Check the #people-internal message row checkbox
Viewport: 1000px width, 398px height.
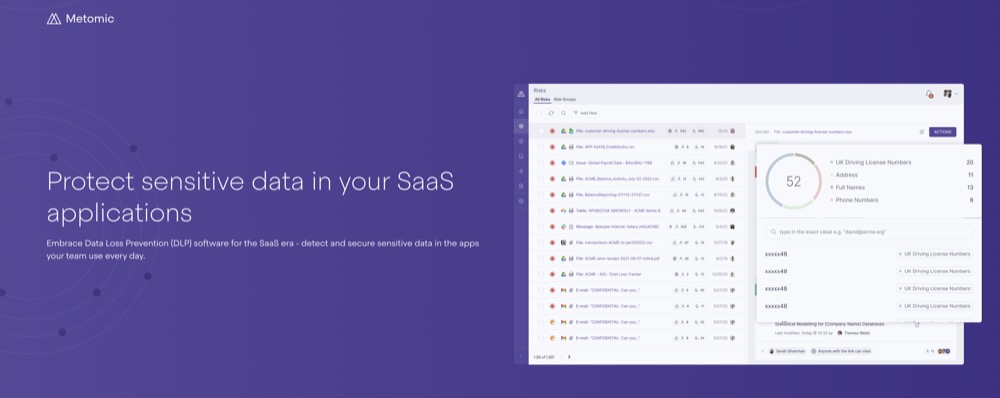(541, 226)
